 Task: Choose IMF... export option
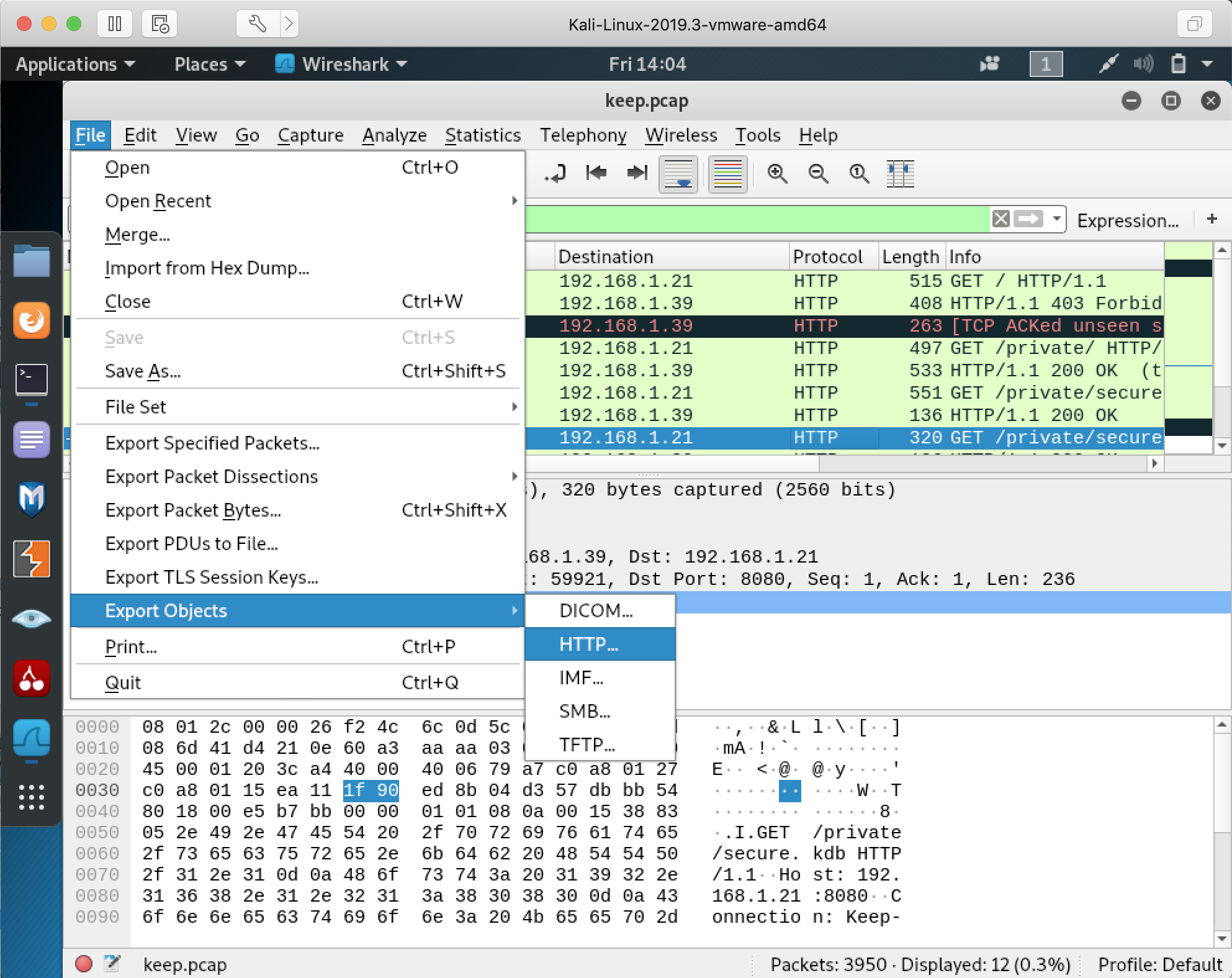600,677
